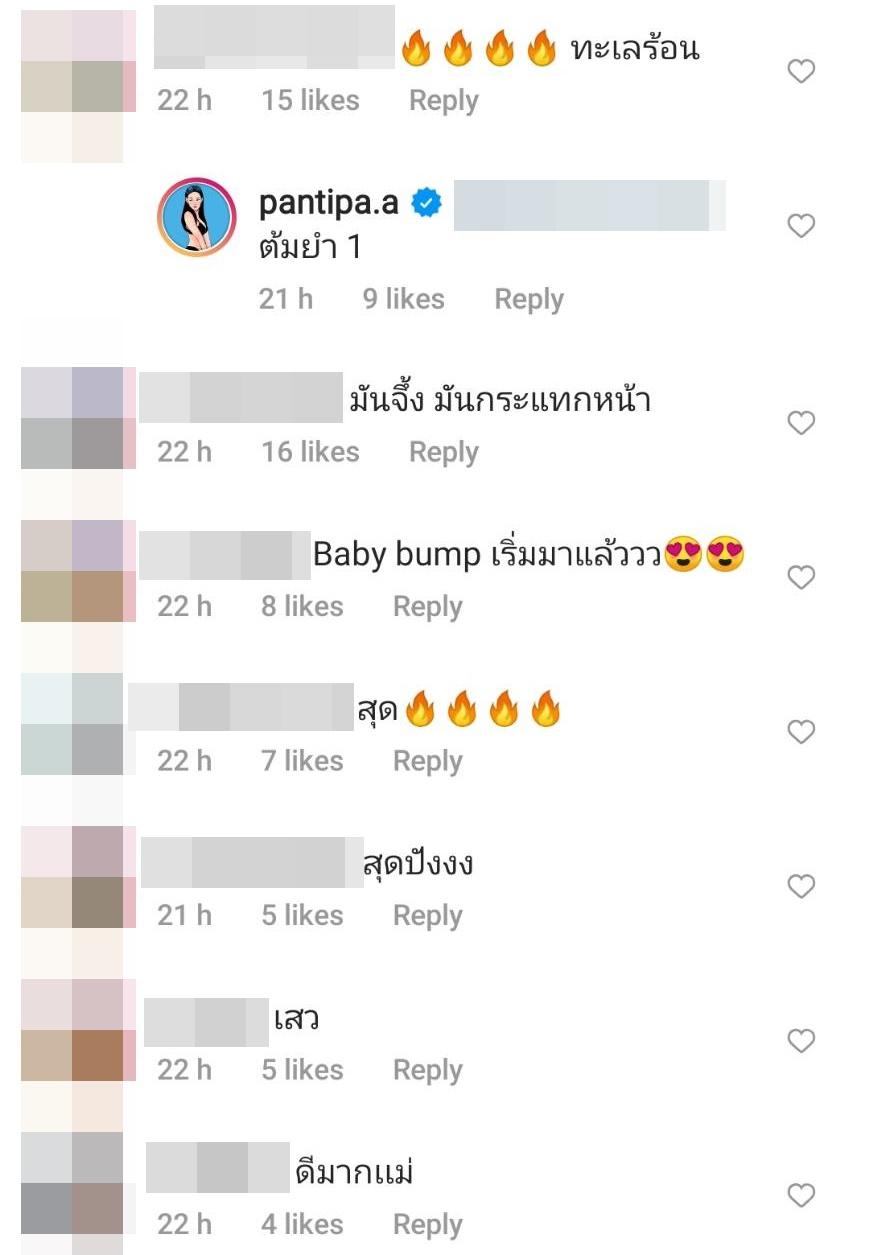The image size is (869, 1255).
Task: Heart the ดีมากแม่ comment
Action: click(x=801, y=1195)
